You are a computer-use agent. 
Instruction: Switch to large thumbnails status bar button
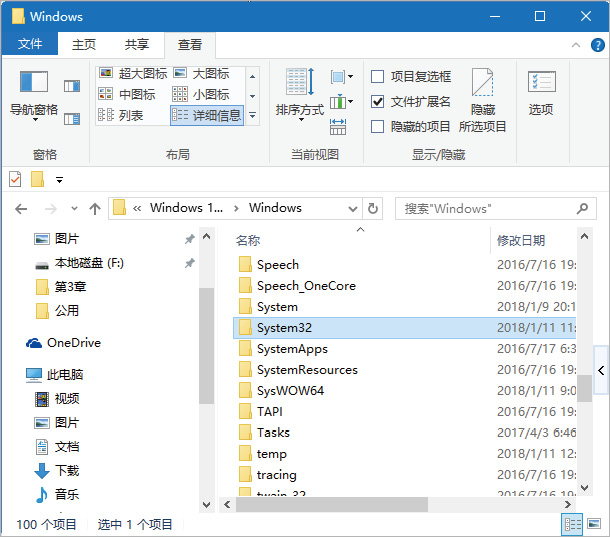tap(594, 525)
